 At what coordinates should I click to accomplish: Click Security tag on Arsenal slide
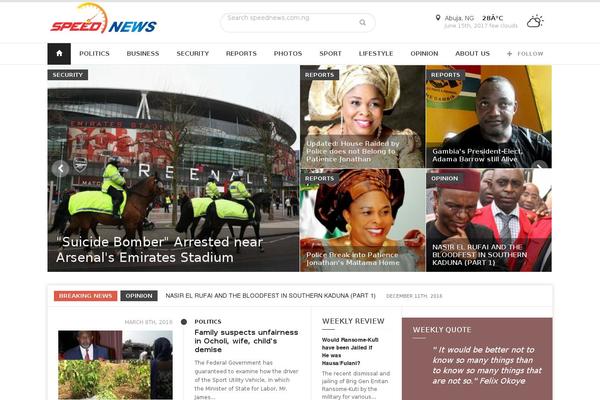click(68, 75)
